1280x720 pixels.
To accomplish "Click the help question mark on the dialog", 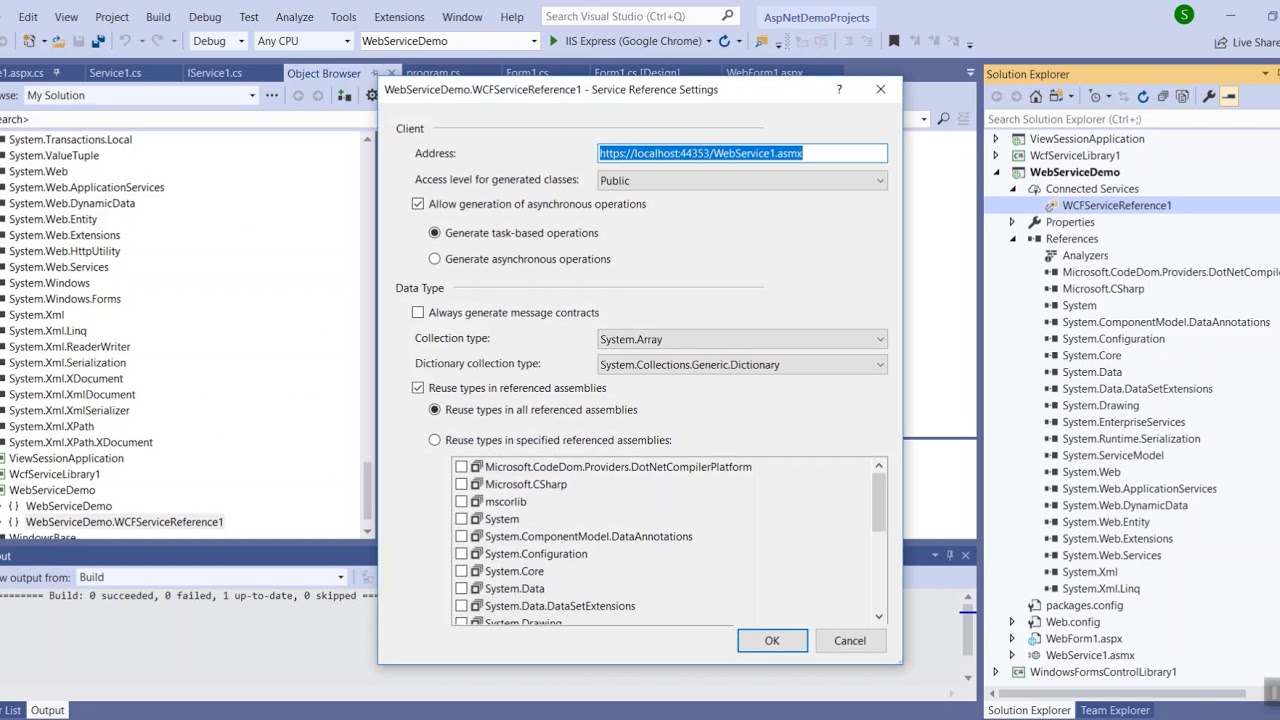I will click(839, 89).
